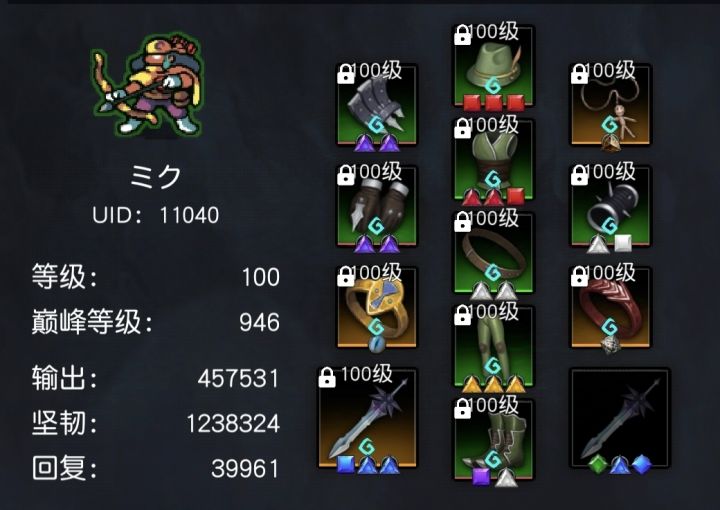Select the voodoo doll amulet slot
Viewport: 720px width, 510px height.
pos(610,105)
